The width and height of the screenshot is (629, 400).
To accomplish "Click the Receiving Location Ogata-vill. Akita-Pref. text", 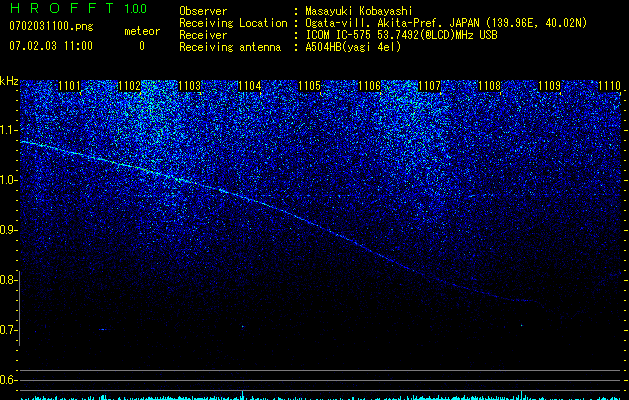I will click(446, 23).
